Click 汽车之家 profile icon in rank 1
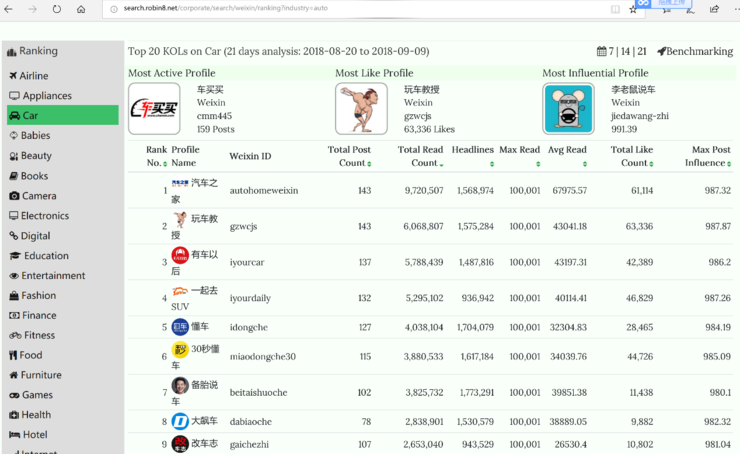The image size is (740, 454). [180, 183]
